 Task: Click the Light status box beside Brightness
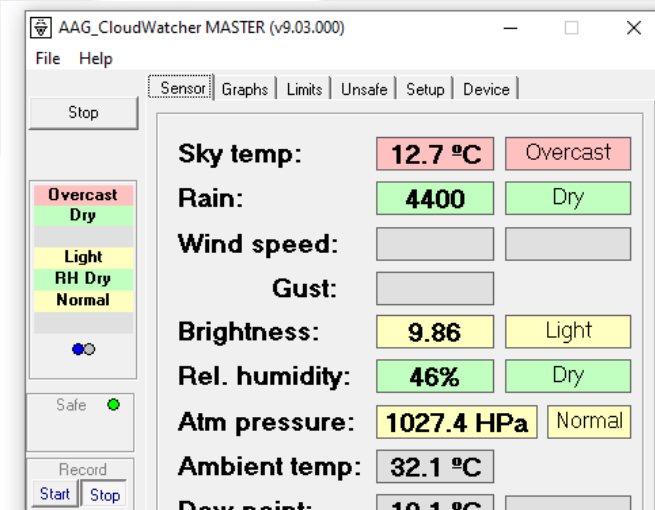coord(568,332)
